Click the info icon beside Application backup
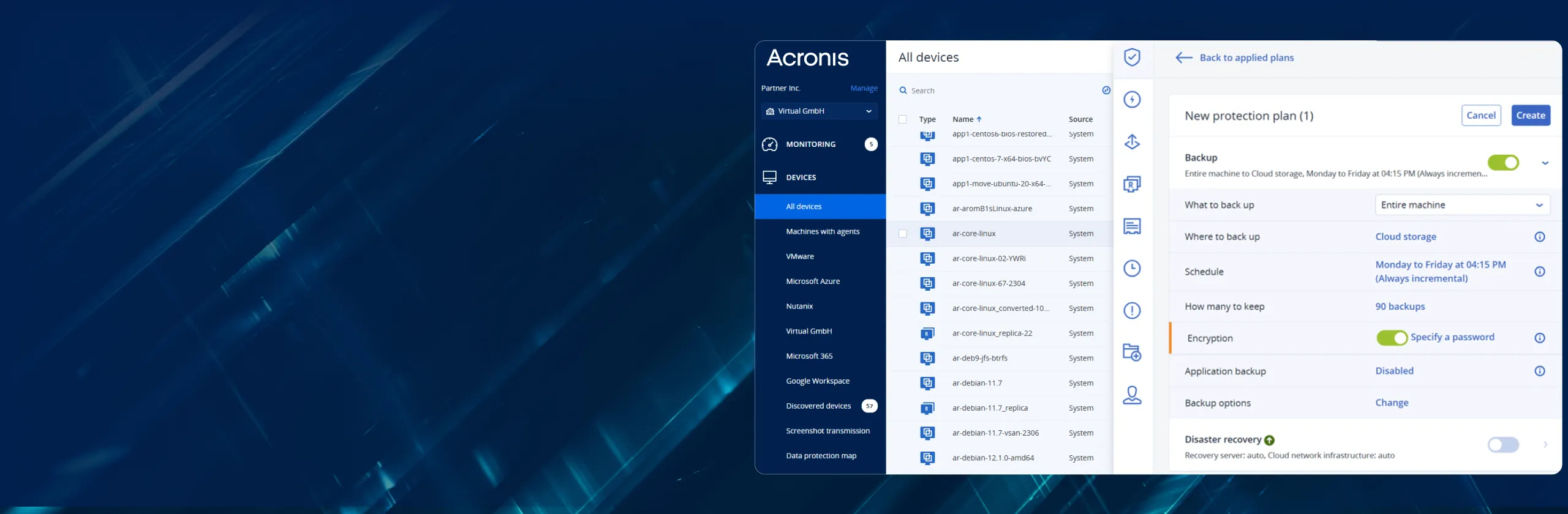1568x514 pixels. [1539, 371]
